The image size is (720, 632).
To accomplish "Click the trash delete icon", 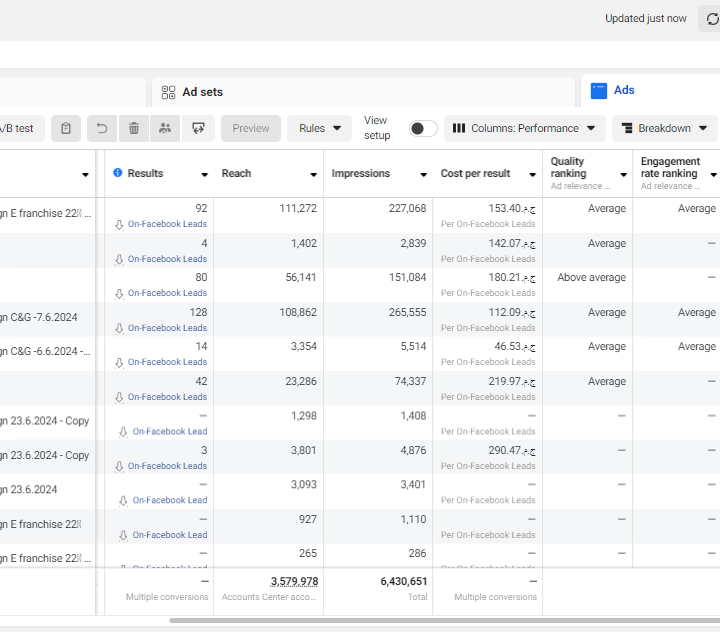I will [134, 128].
